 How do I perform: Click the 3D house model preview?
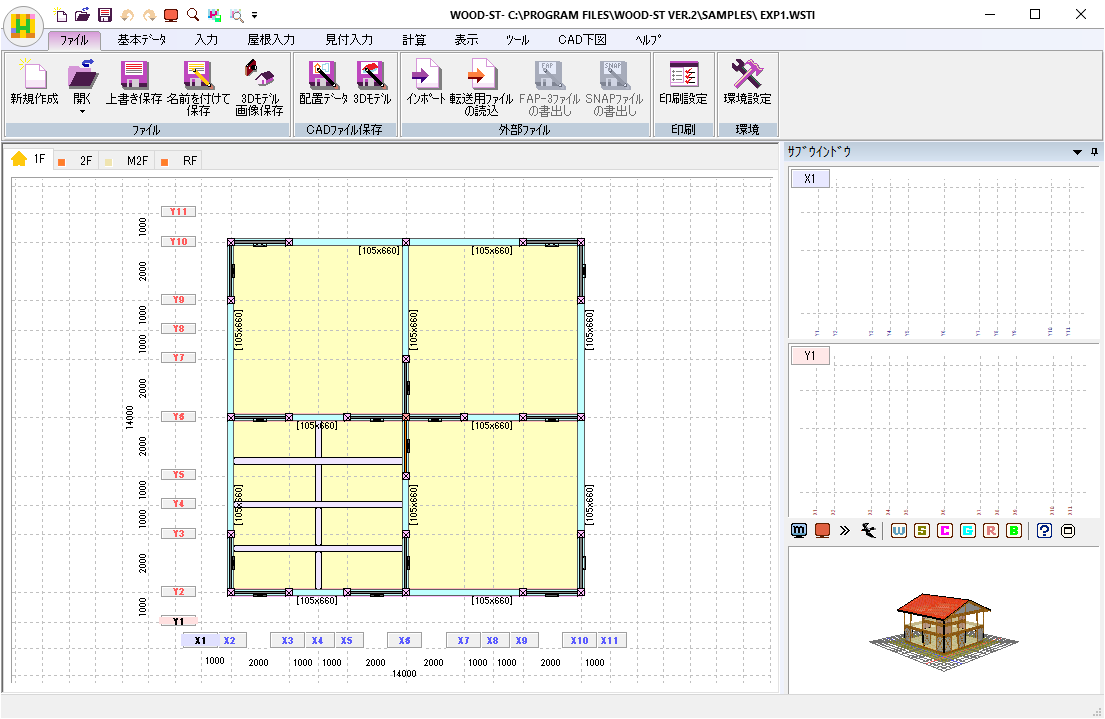tap(943, 621)
